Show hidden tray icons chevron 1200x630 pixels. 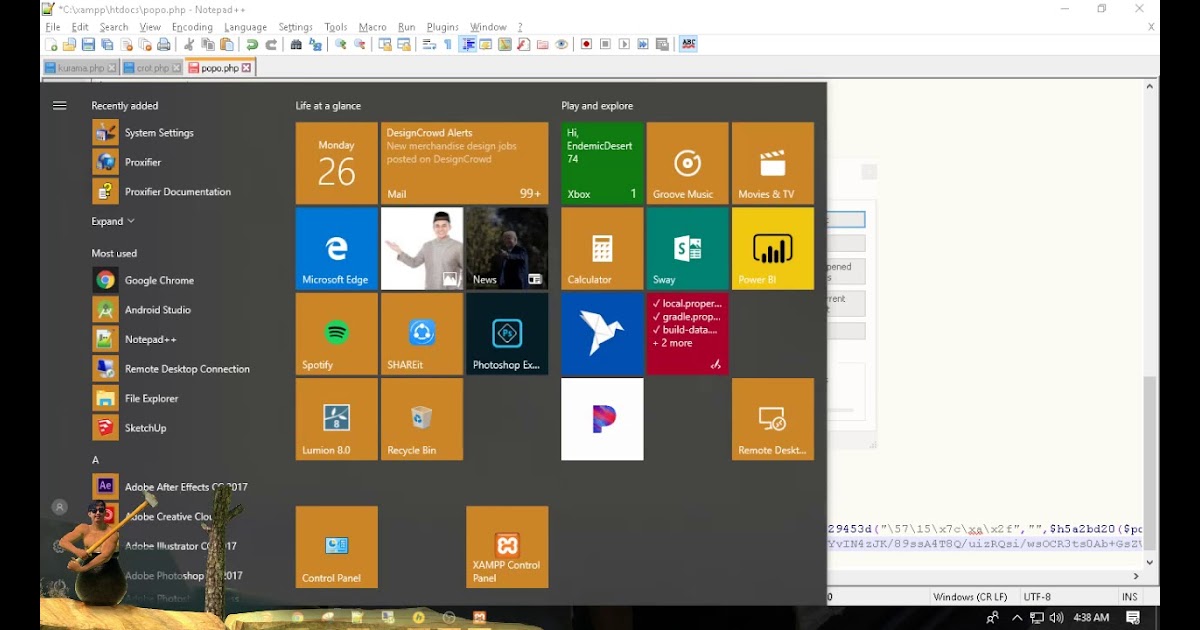pyautogui.click(x=1017, y=618)
